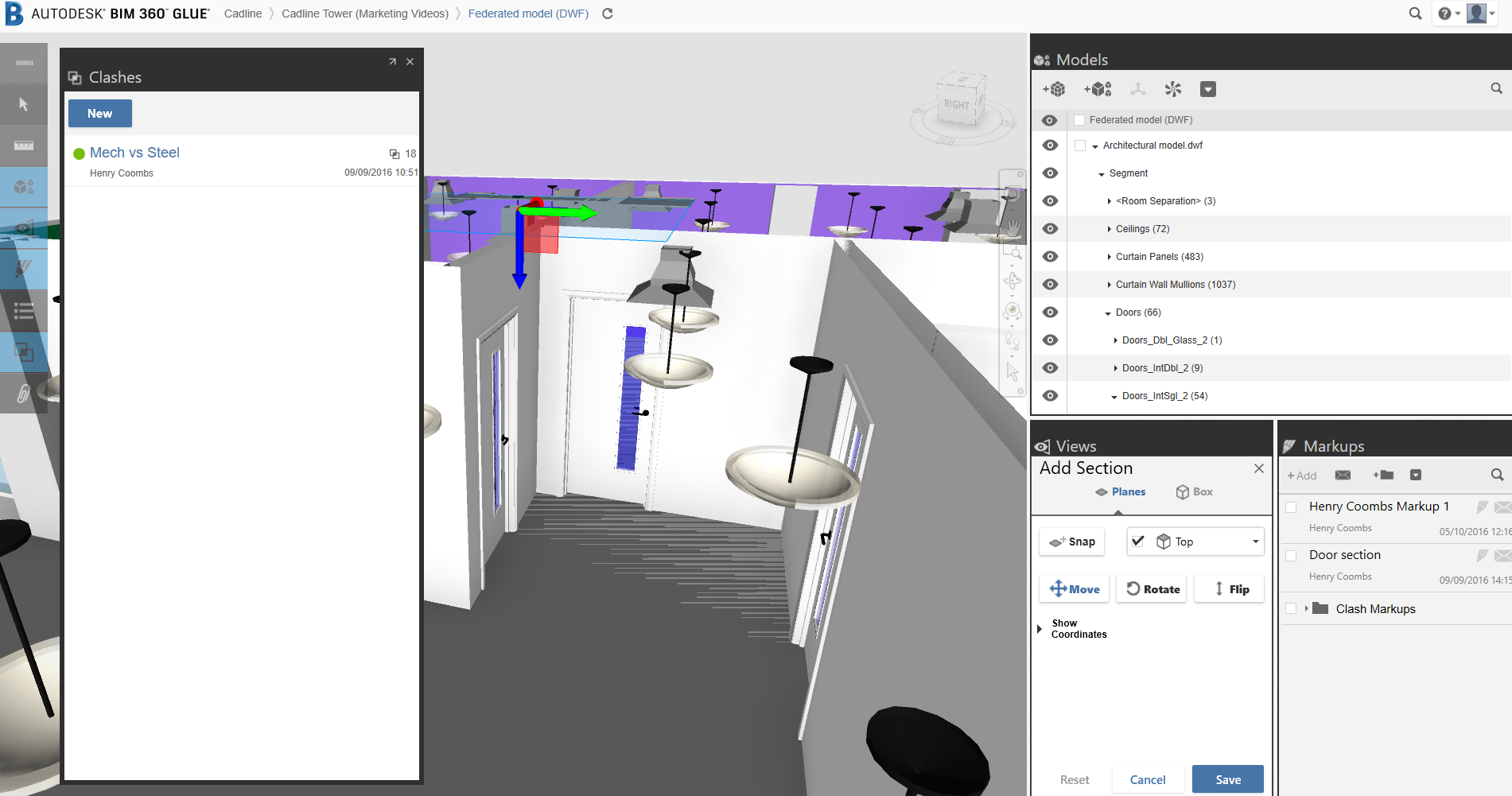Expand the <Room Separation> (3) node
Viewport: 1512px width, 796px height.
[x=1109, y=201]
